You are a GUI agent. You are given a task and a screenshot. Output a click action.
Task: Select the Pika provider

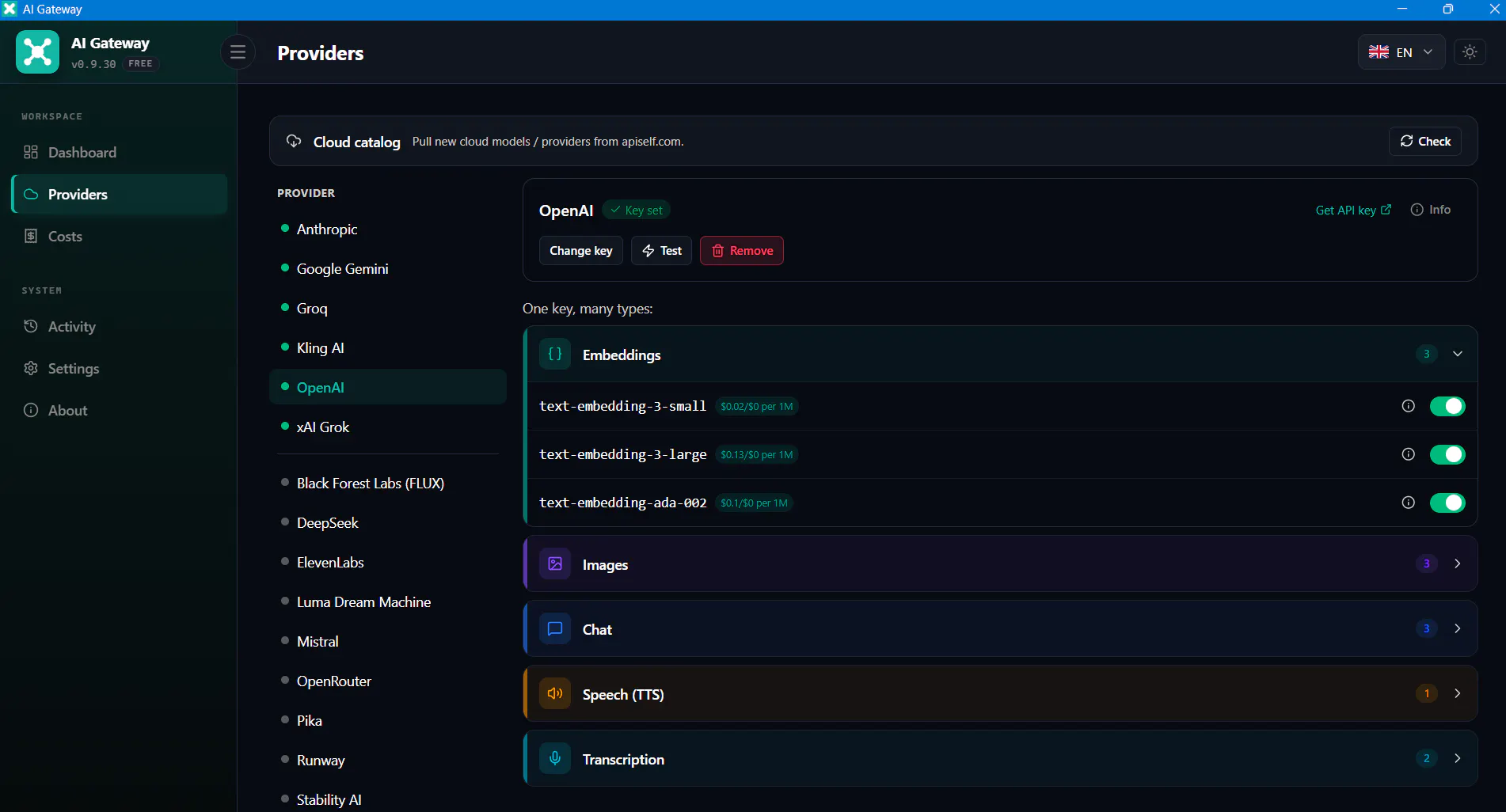tap(388, 720)
